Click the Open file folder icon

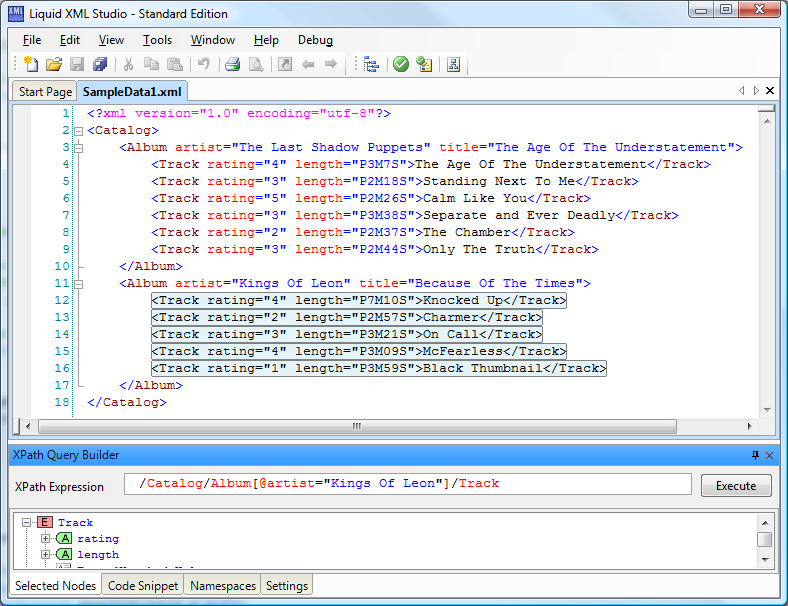tap(54, 64)
